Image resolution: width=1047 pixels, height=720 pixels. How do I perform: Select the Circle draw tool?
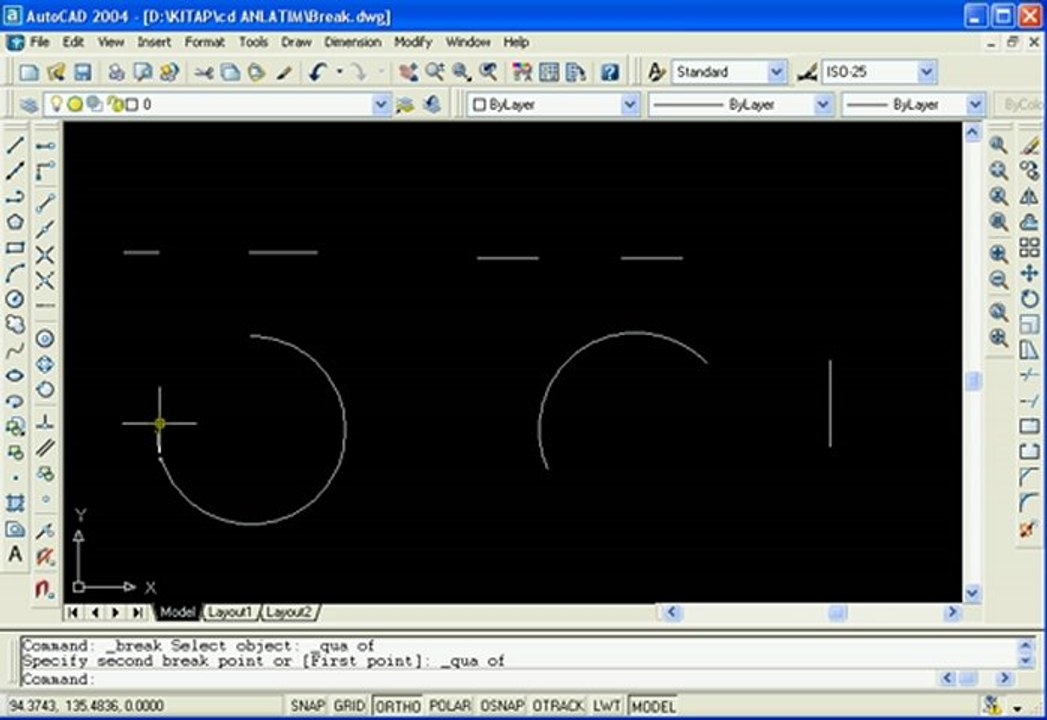click(x=15, y=299)
